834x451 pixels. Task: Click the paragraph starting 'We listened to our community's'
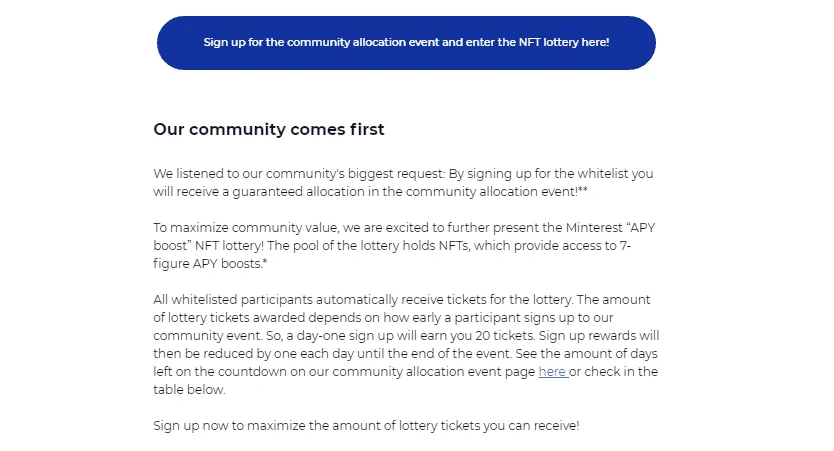pyautogui.click(x=403, y=182)
